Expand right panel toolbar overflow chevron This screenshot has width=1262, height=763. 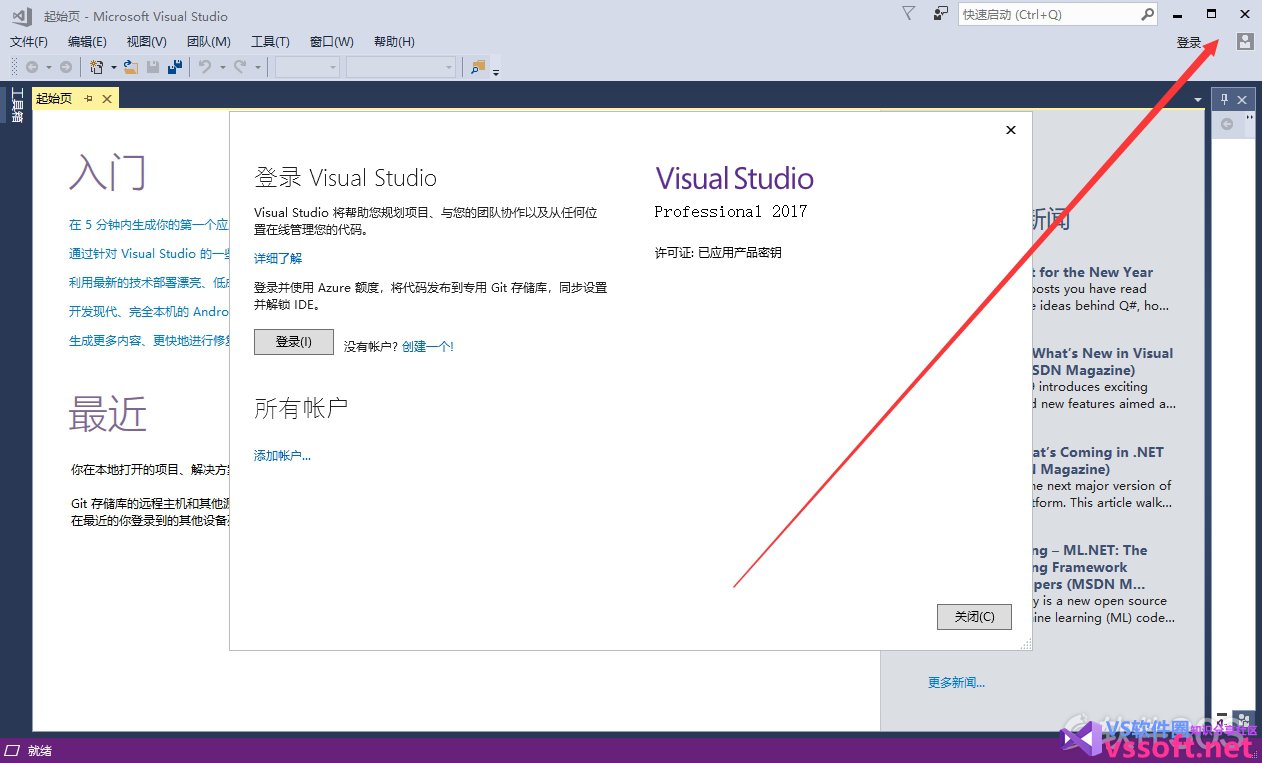(1248, 119)
